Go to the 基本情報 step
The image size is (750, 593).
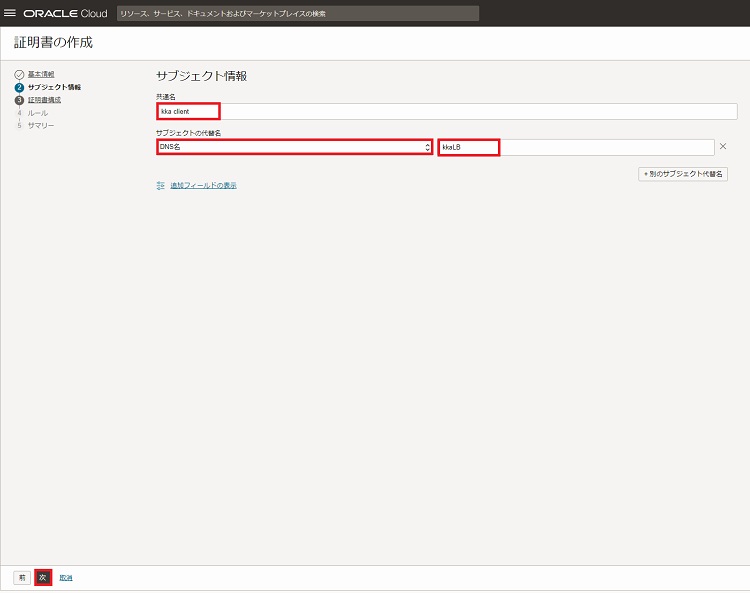(x=41, y=75)
